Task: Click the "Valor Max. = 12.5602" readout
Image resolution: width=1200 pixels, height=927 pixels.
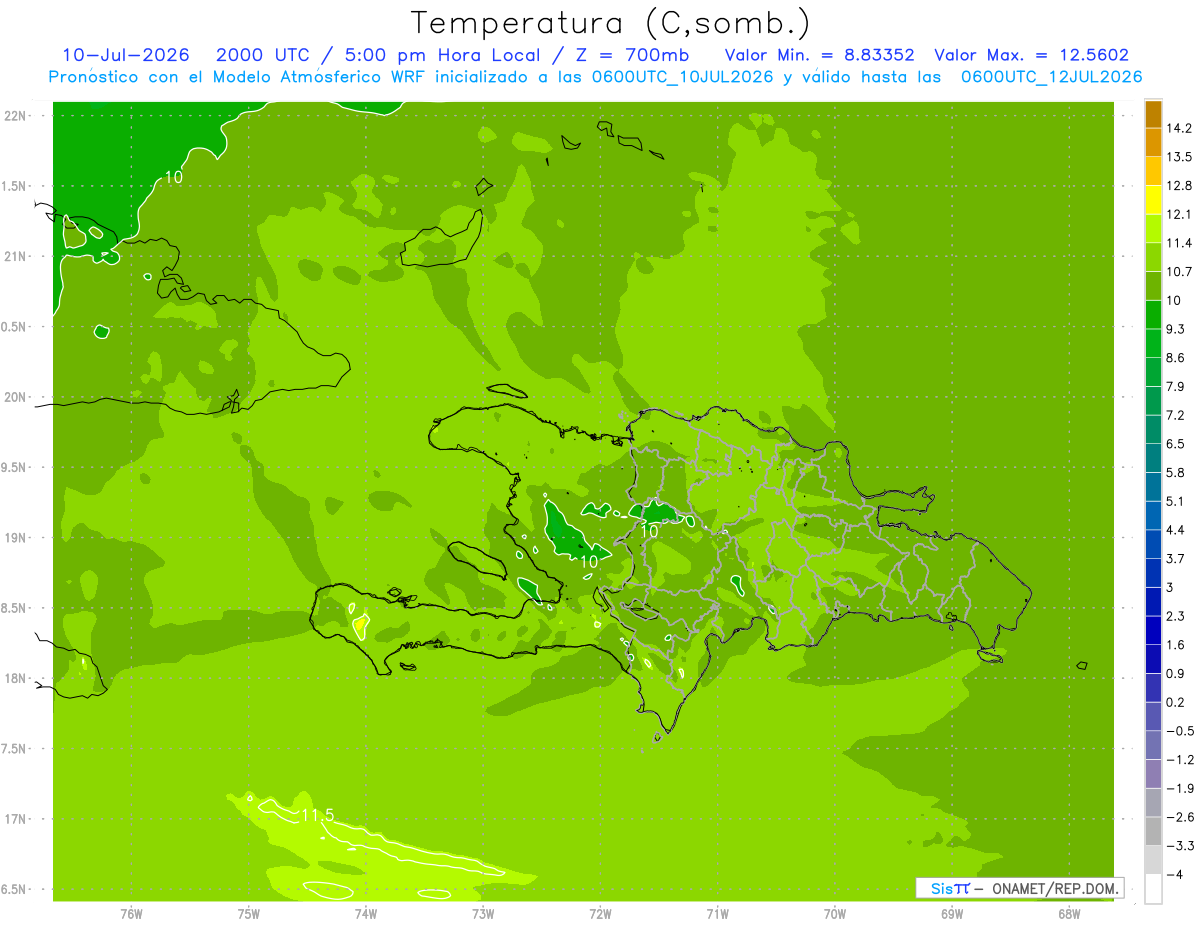Action: [1031, 55]
